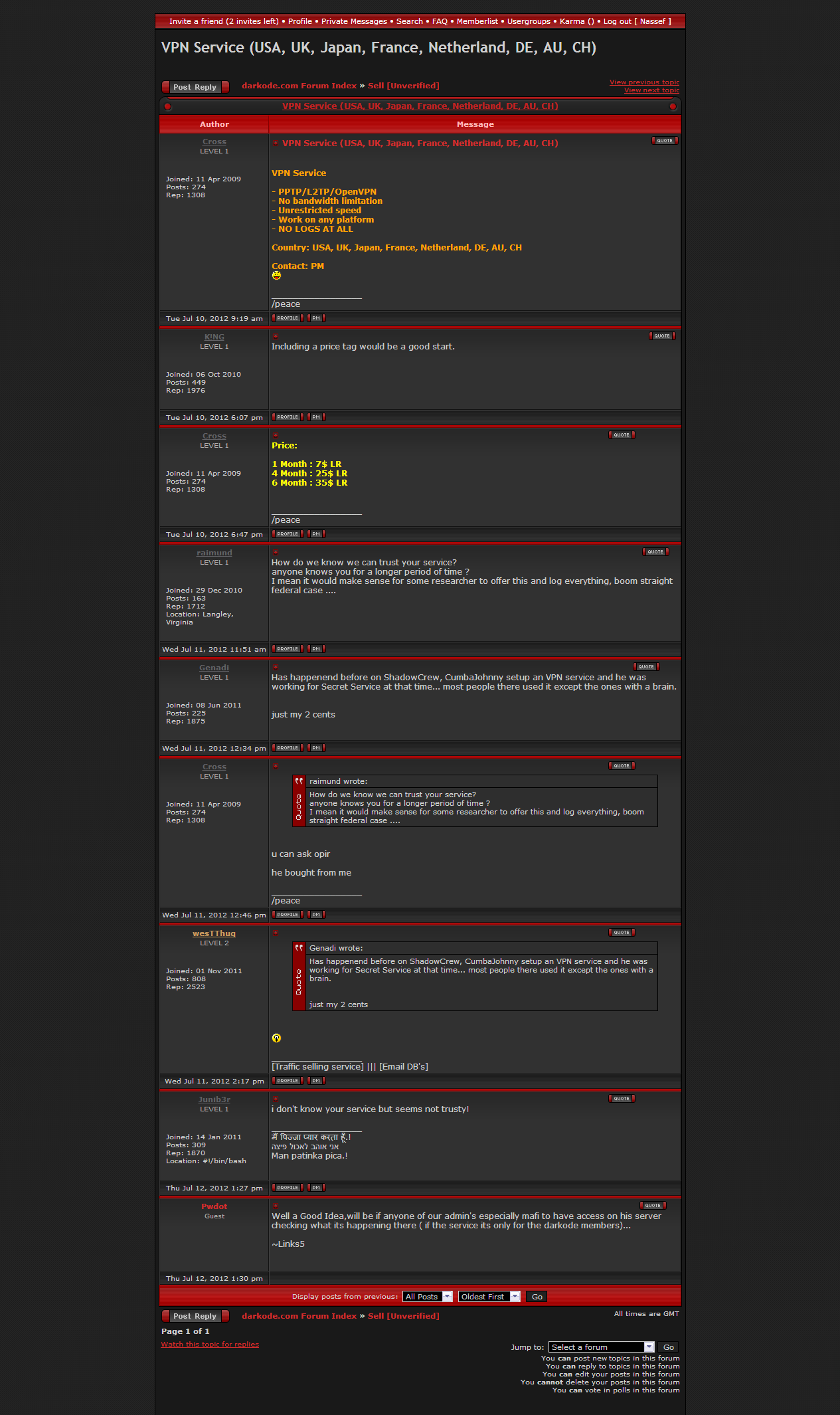This screenshot has width=840, height=1415.
Task: Open the Profile icon under Cross's price post
Action: click(x=288, y=534)
